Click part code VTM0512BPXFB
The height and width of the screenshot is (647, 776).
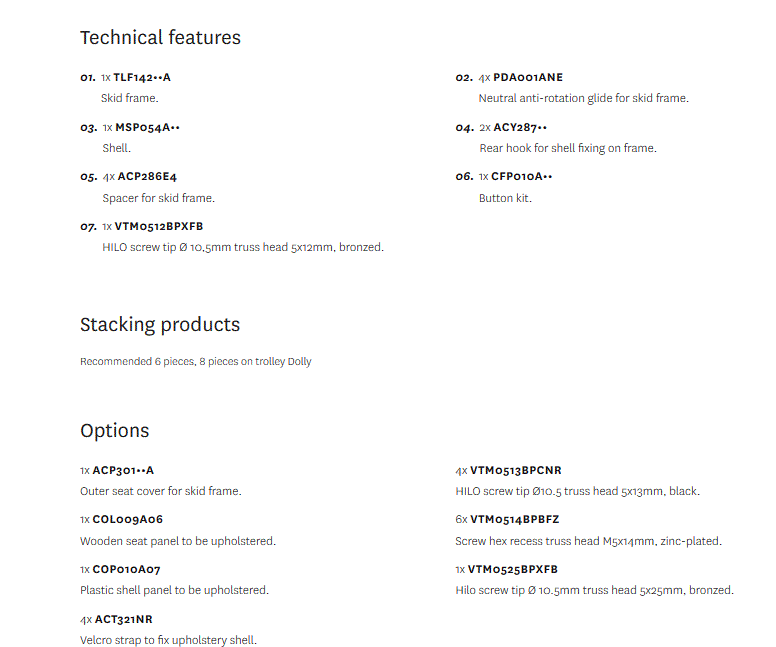click(160, 226)
